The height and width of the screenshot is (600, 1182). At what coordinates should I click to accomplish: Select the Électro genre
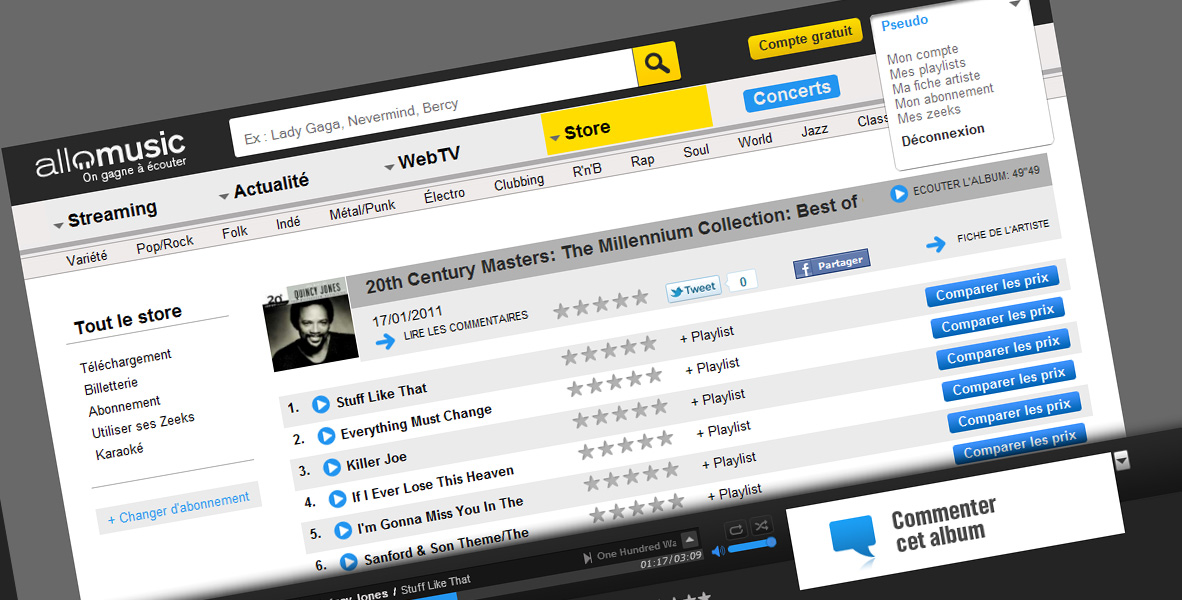(444, 196)
